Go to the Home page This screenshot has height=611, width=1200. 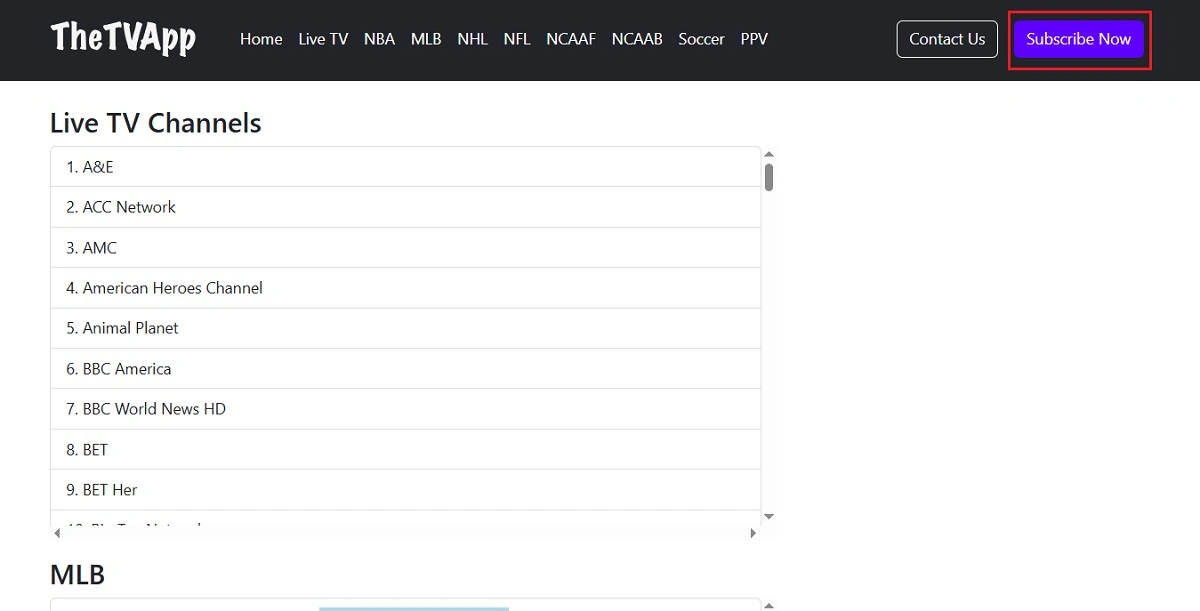tap(261, 39)
